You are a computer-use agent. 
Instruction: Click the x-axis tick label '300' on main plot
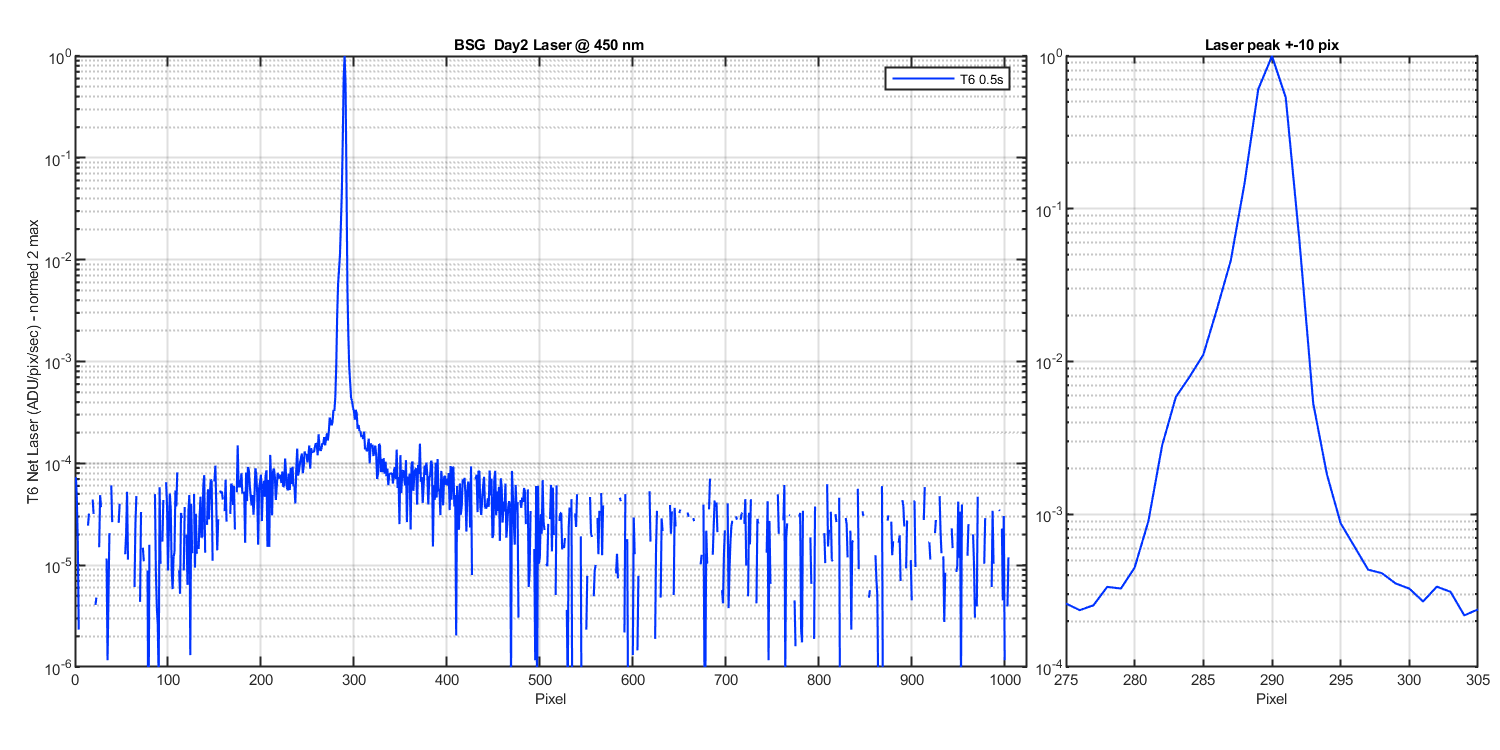tap(354, 680)
